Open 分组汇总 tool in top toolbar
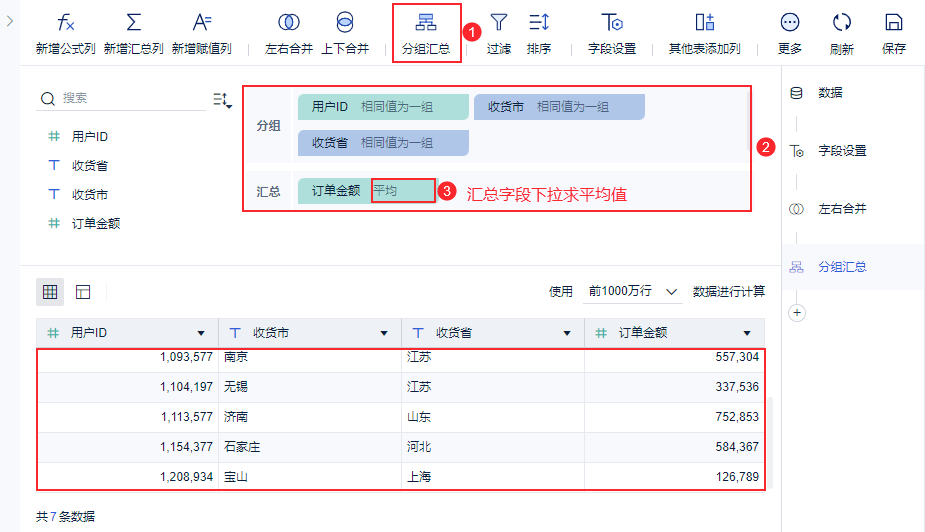 tap(426, 34)
